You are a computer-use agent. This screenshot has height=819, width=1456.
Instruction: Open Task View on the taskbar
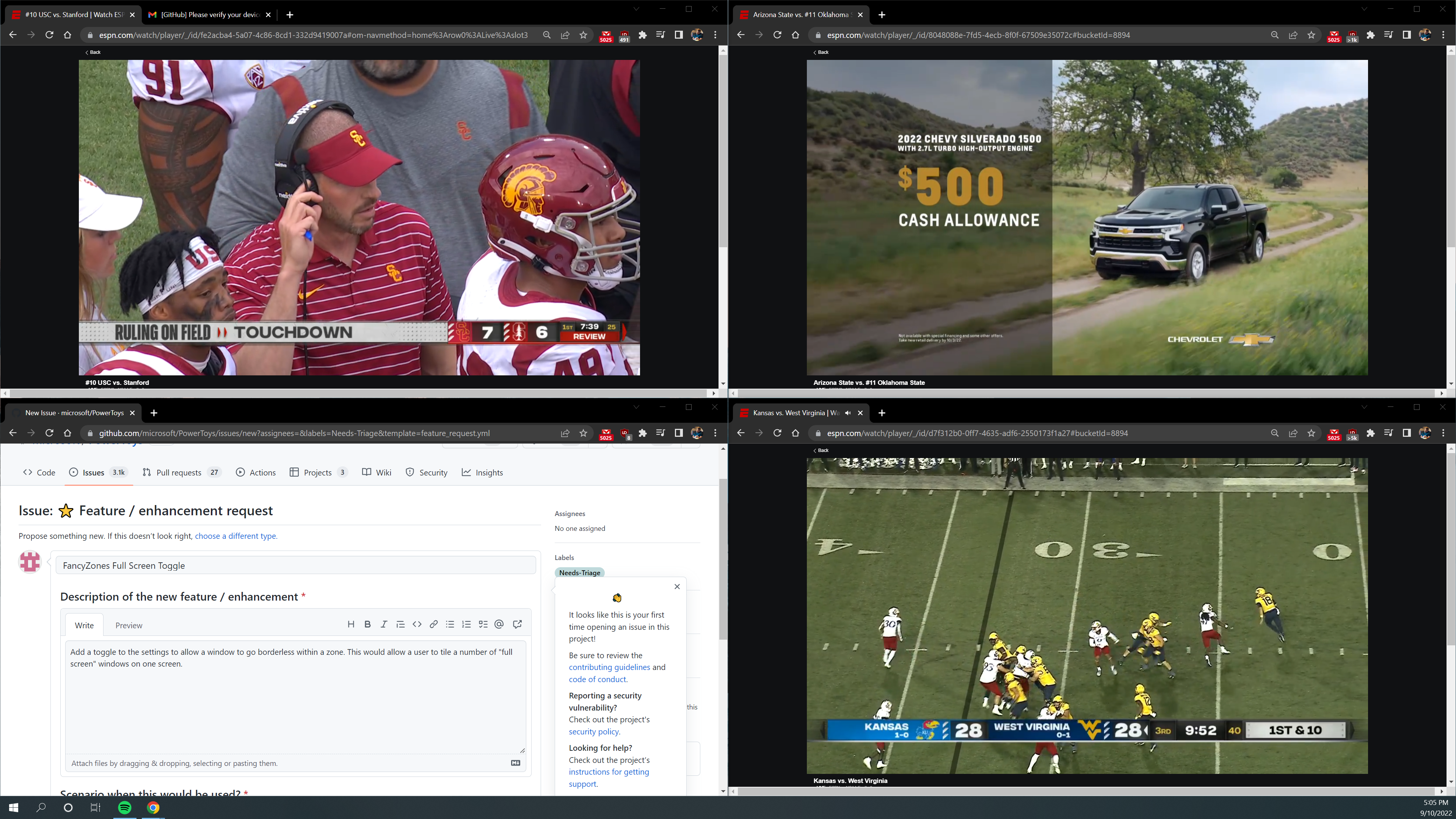96,807
